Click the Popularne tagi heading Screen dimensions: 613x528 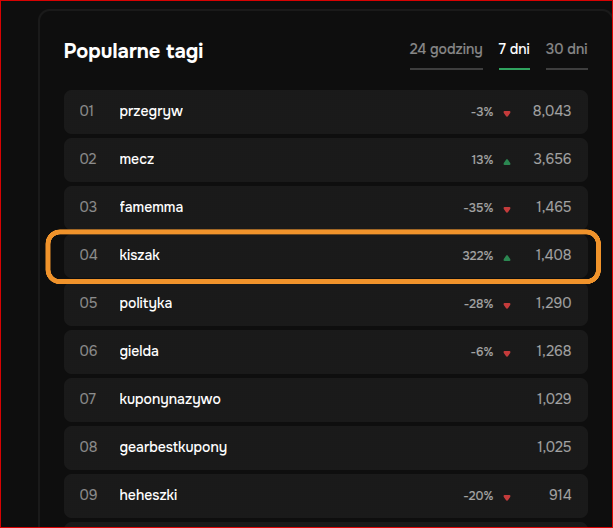[133, 51]
